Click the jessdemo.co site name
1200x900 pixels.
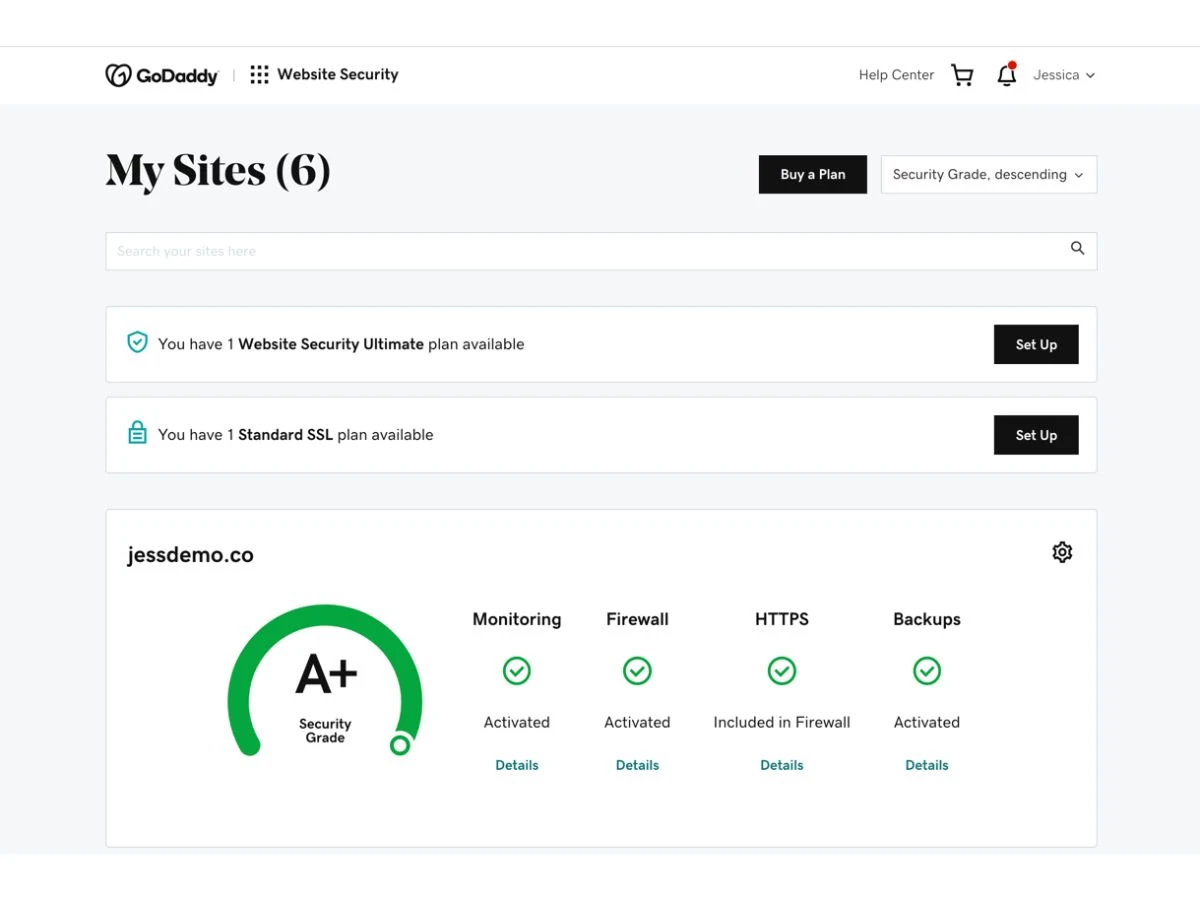click(x=190, y=555)
